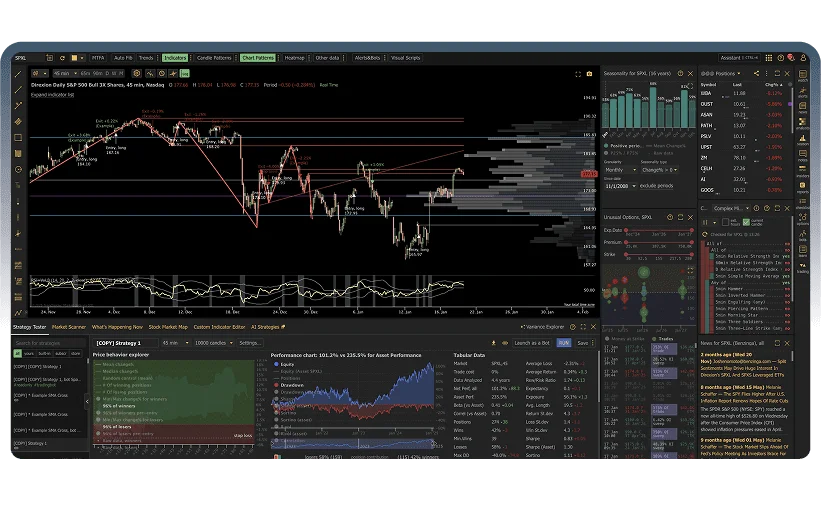Viewport: 821px width, 511px height.
Task: Click the chart settings gear icon
Action: tap(137, 74)
